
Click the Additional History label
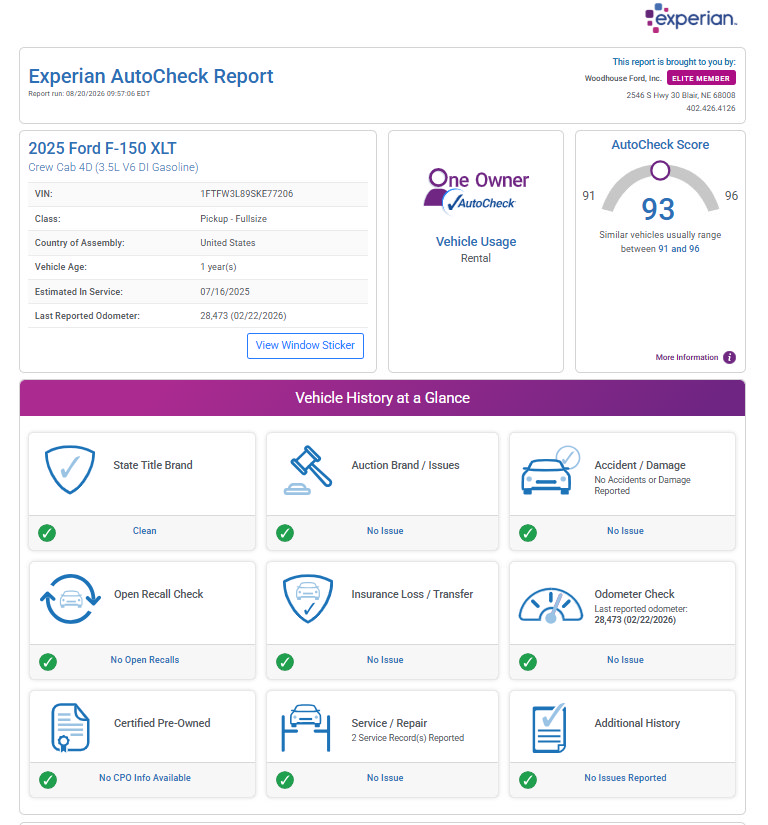coord(638,723)
